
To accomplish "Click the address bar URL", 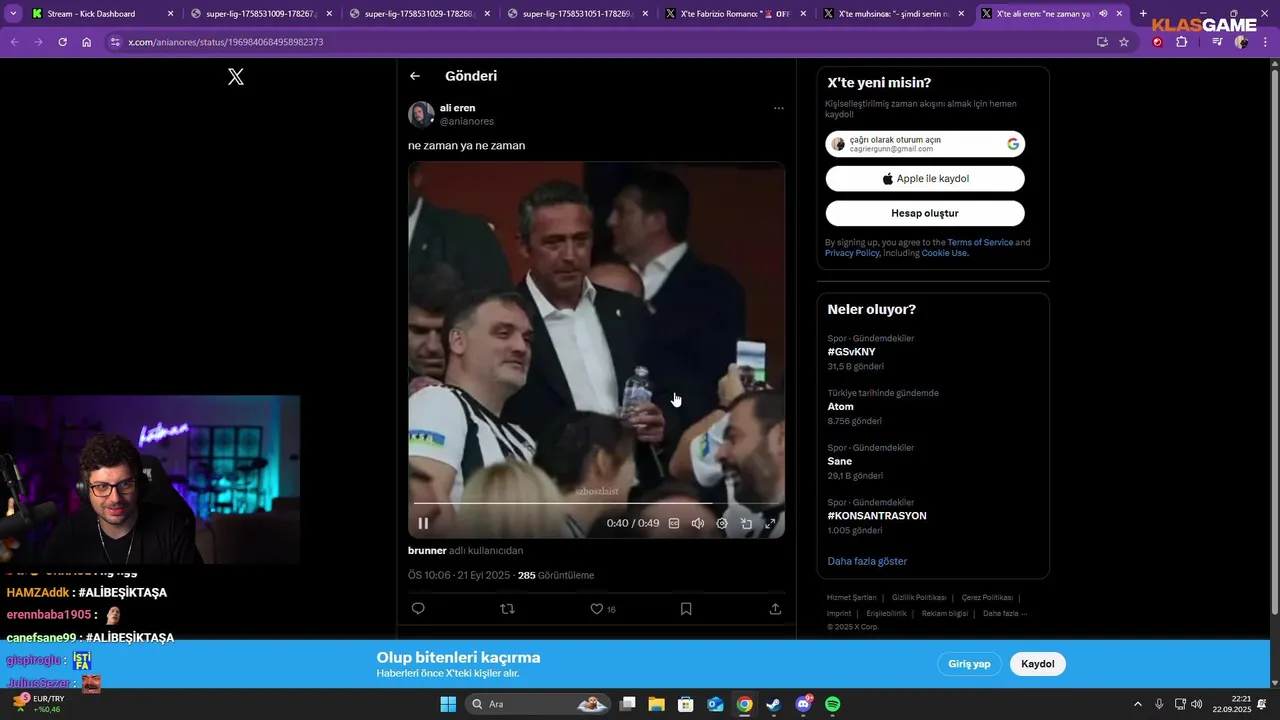I will 226,42.
